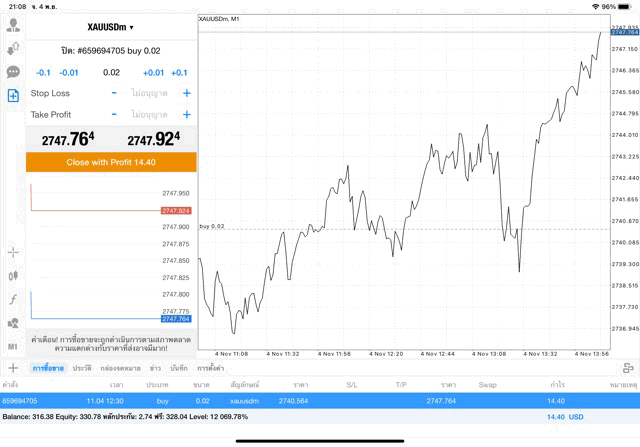
Task: Change the M1 timeframe
Action: pos(13,346)
